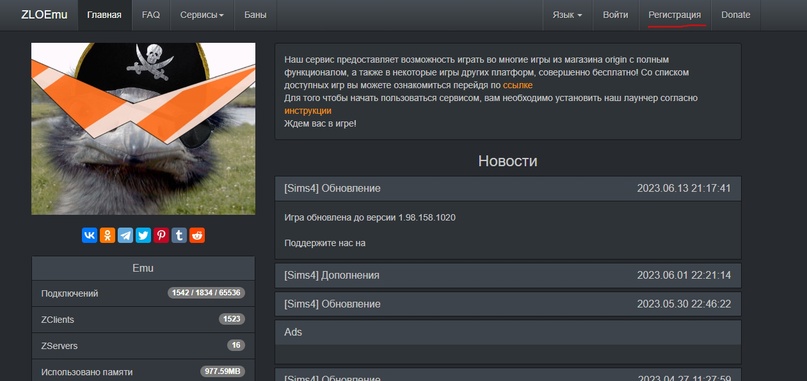Viewport: 807px width, 381px height.
Task: Expand the [Sims4] Обновление 2023.05.30 news
Action: click(508, 304)
